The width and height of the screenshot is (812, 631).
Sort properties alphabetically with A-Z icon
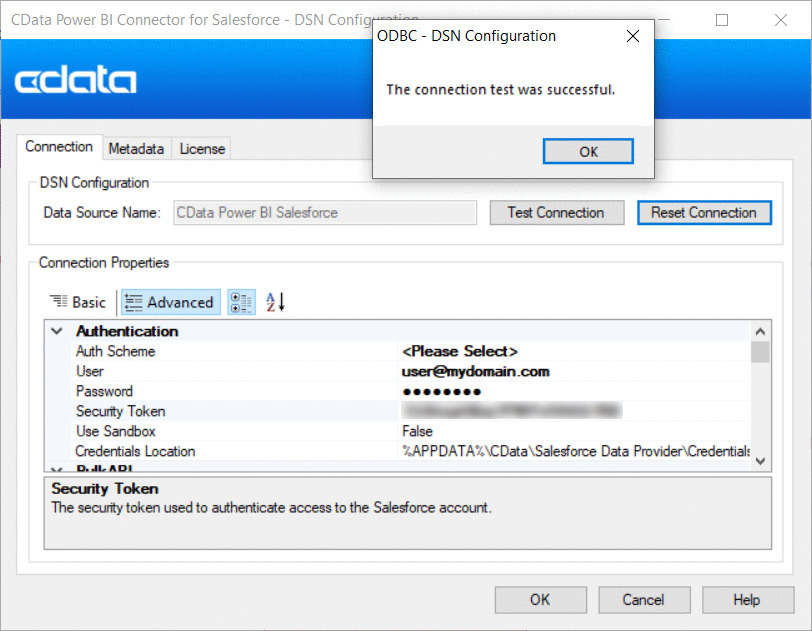tap(275, 302)
